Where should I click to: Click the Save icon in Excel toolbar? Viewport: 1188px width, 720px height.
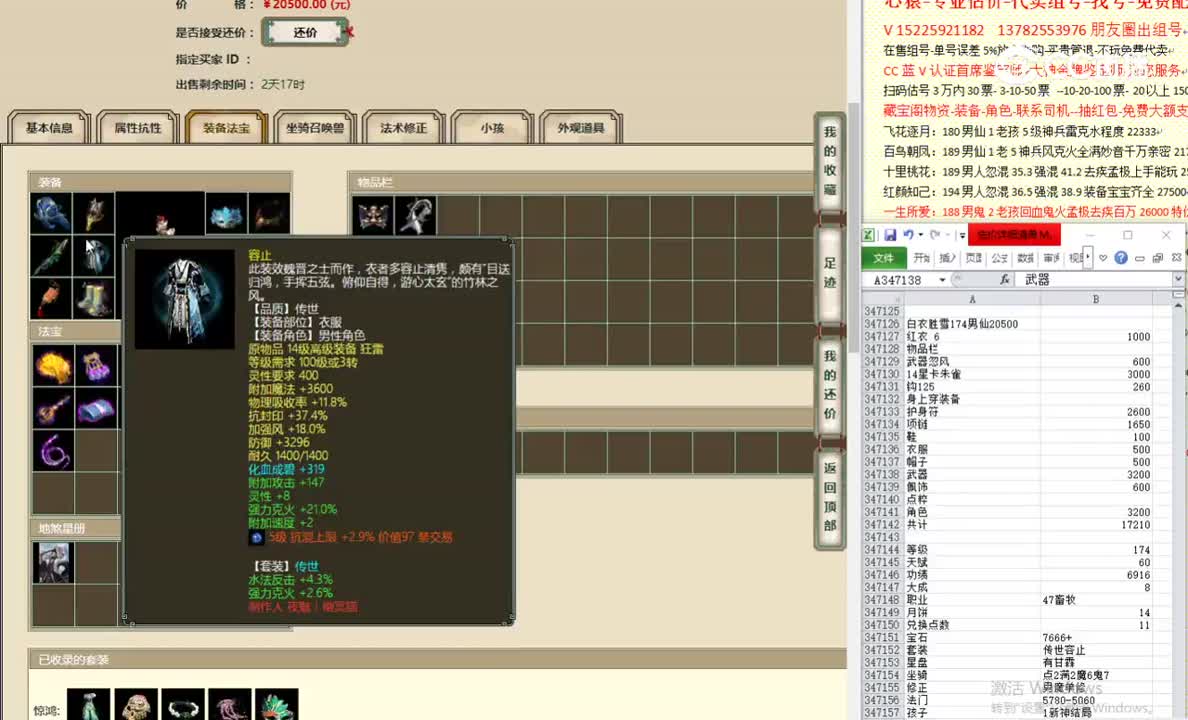click(891, 235)
